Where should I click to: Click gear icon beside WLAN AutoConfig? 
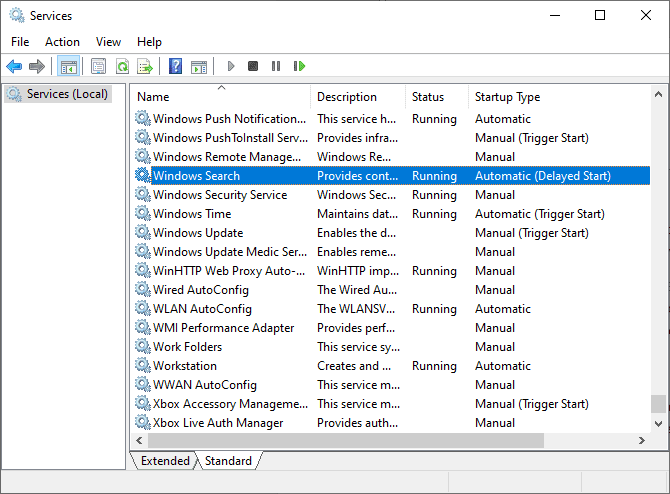(143, 308)
